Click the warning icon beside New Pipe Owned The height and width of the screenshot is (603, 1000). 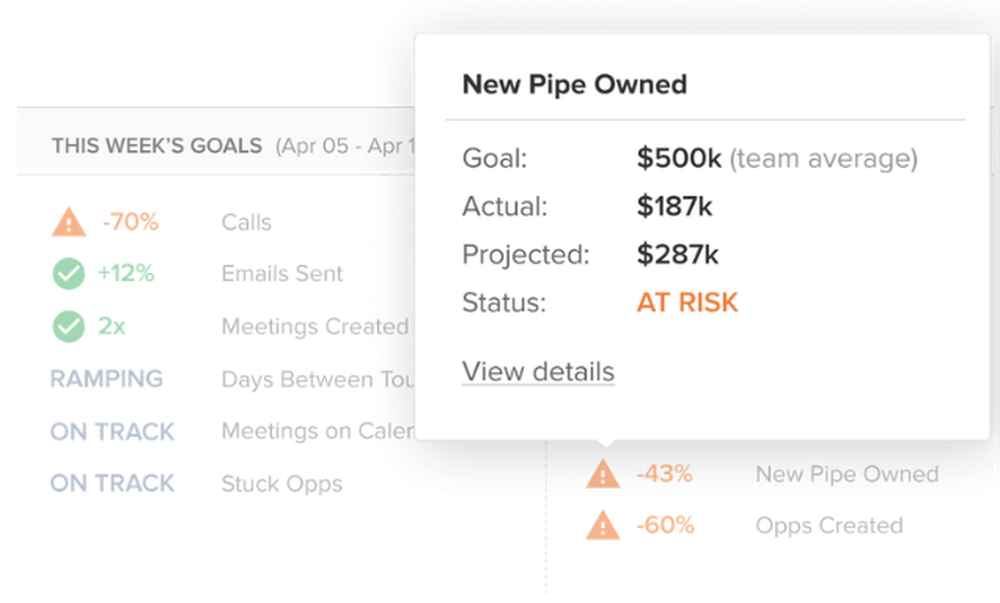tap(603, 474)
